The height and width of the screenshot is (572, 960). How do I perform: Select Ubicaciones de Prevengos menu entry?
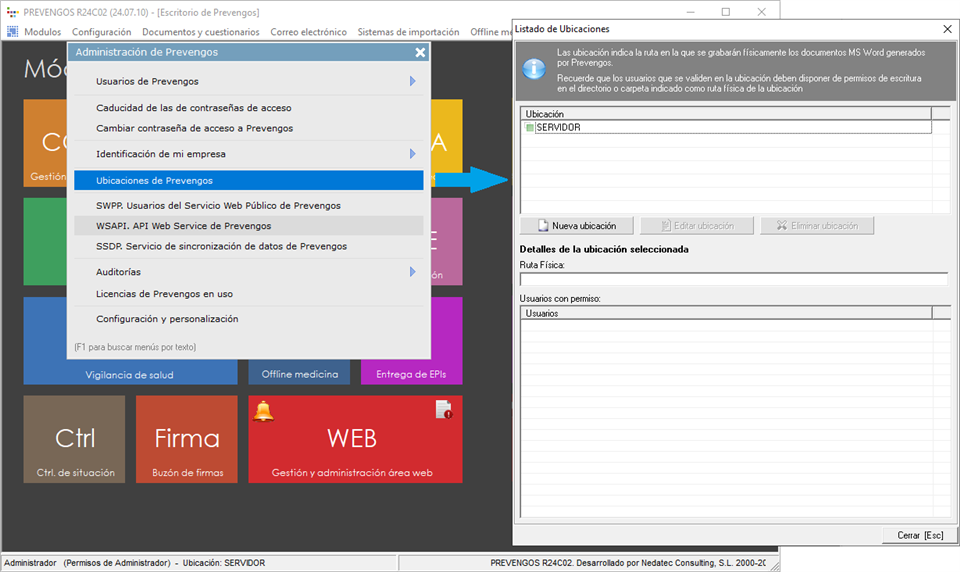(x=248, y=181)
